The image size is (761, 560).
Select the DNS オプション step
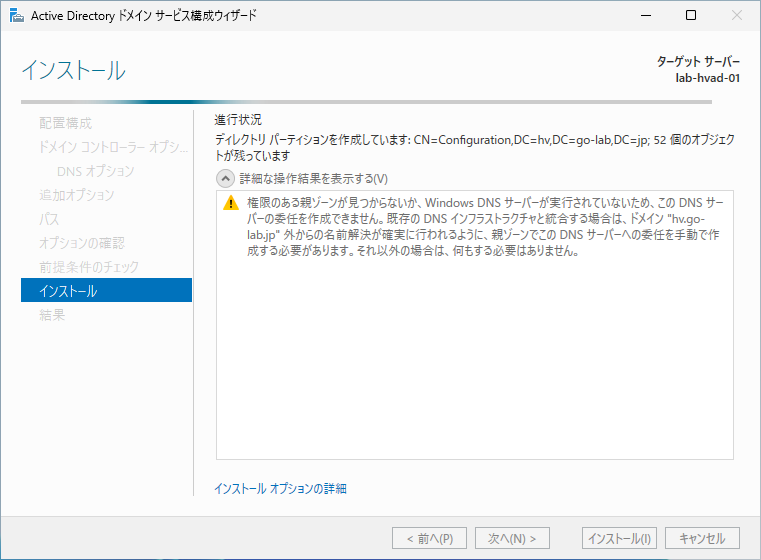click(96, 171)
